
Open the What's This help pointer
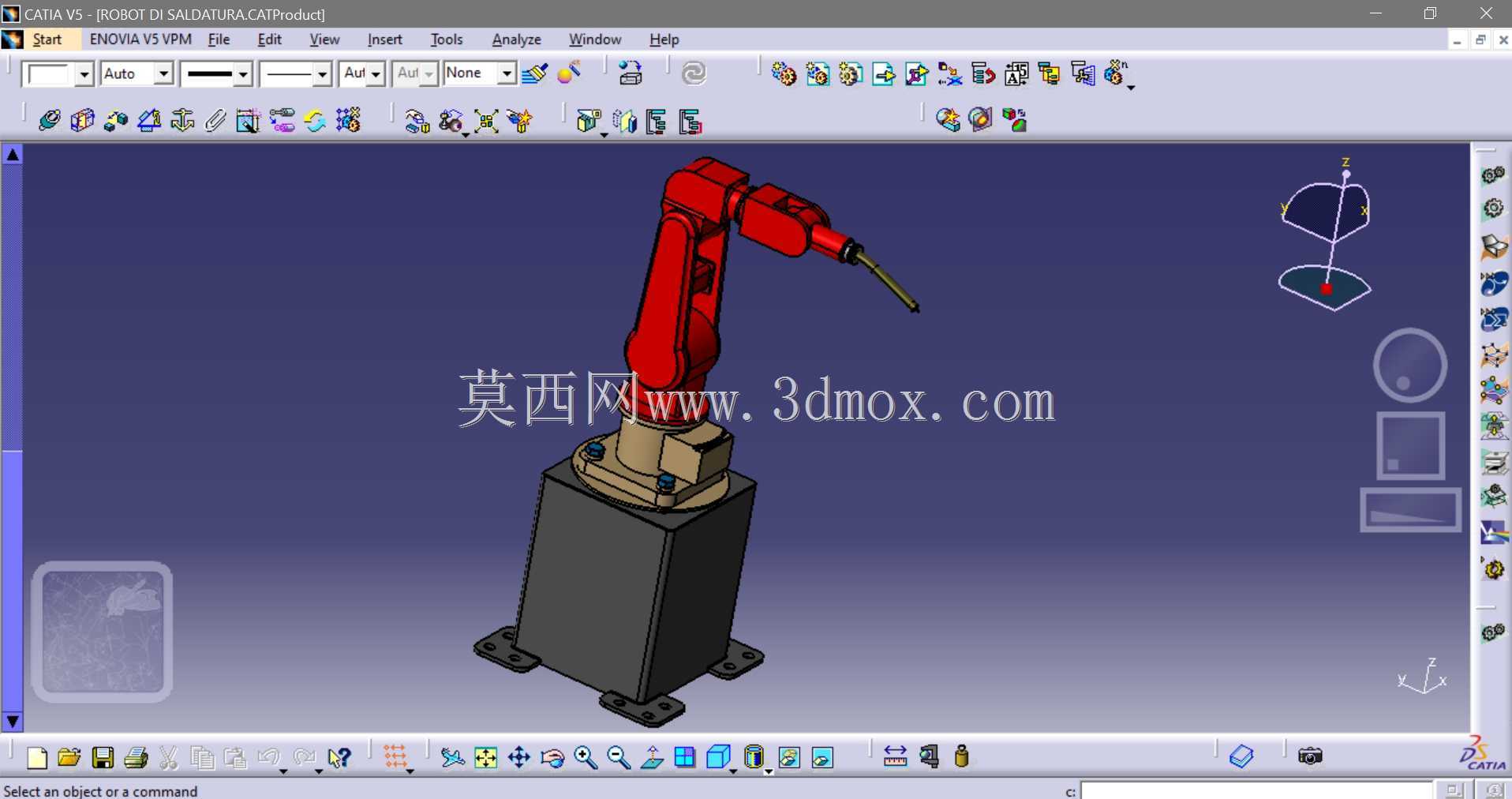[x=339, y=758]
